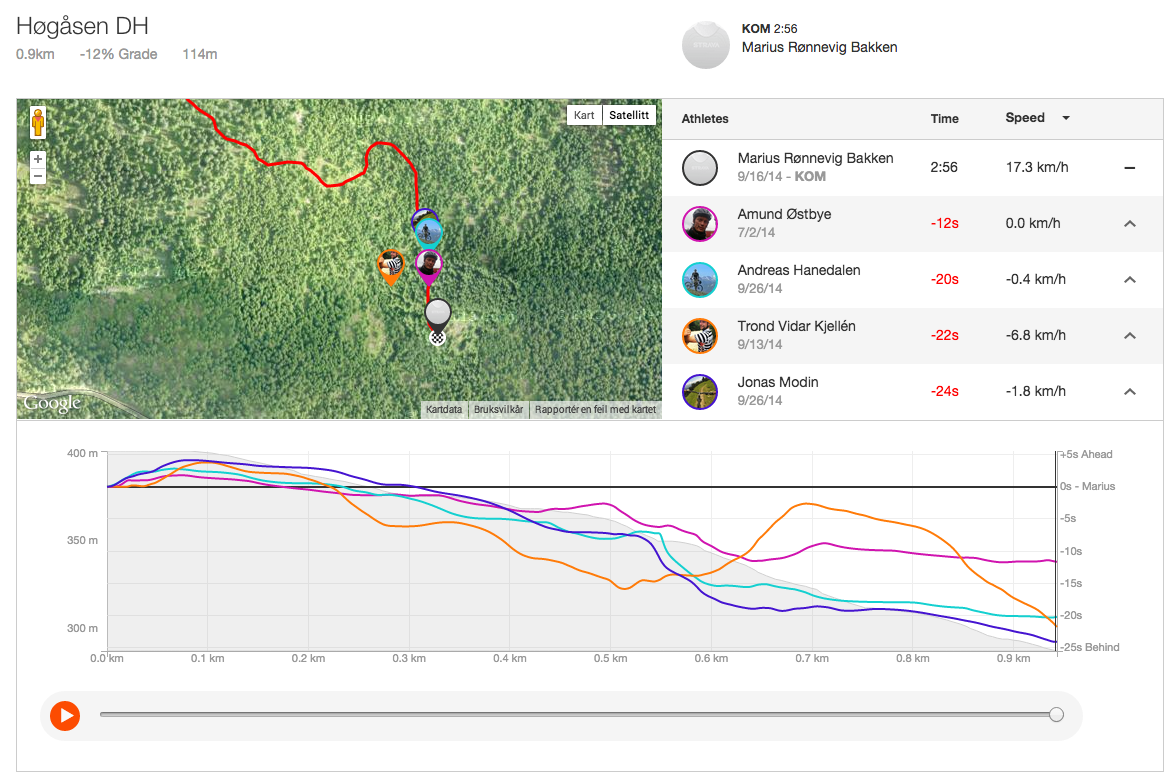
Task: Click Marius Rønnevig Bakken's grey avatar in list
Action: click(700, 168)
